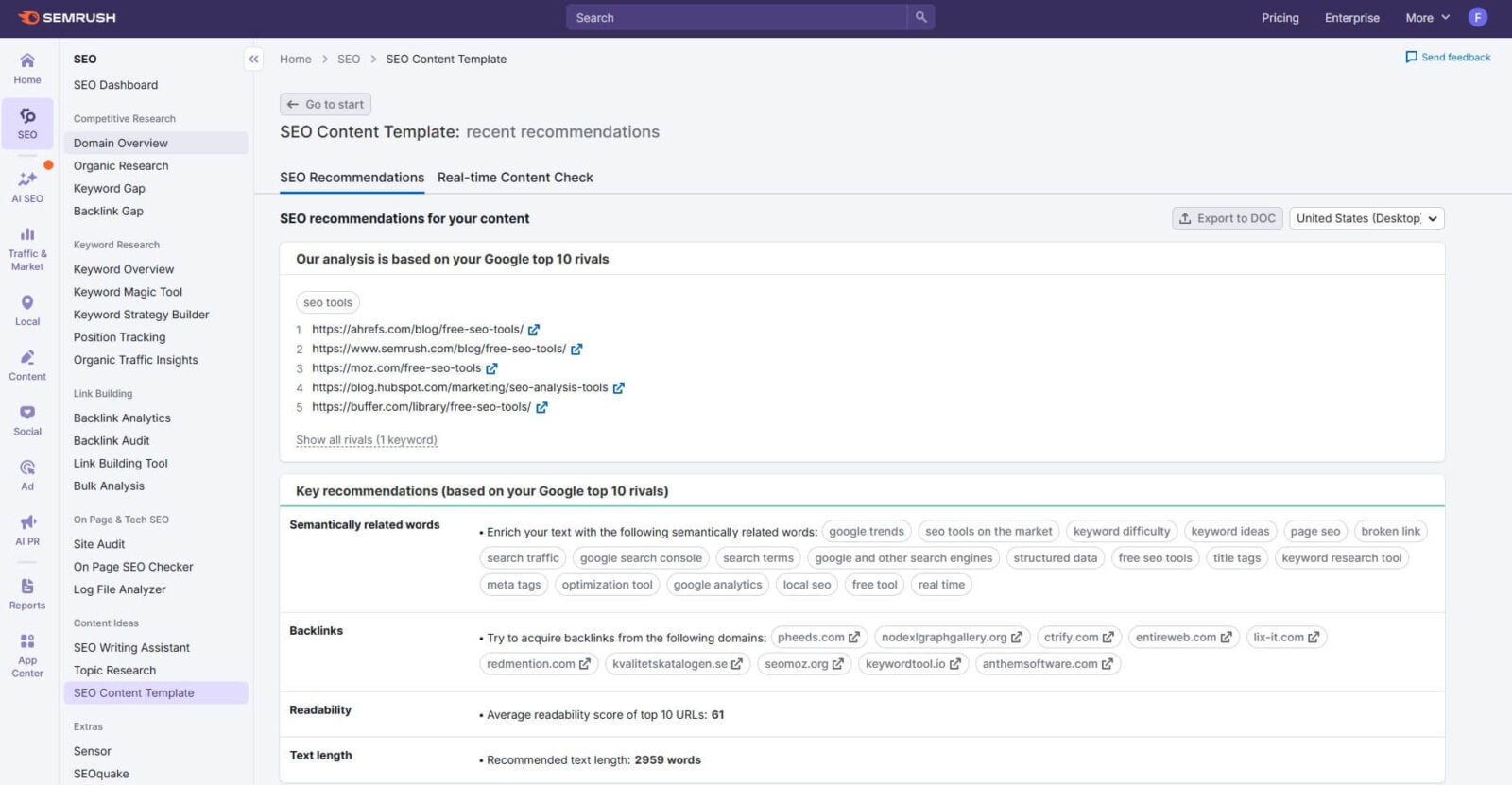Switch to Real-time Content Check tab
This screenshot has height=785, width=1512.
coord(515,178)
